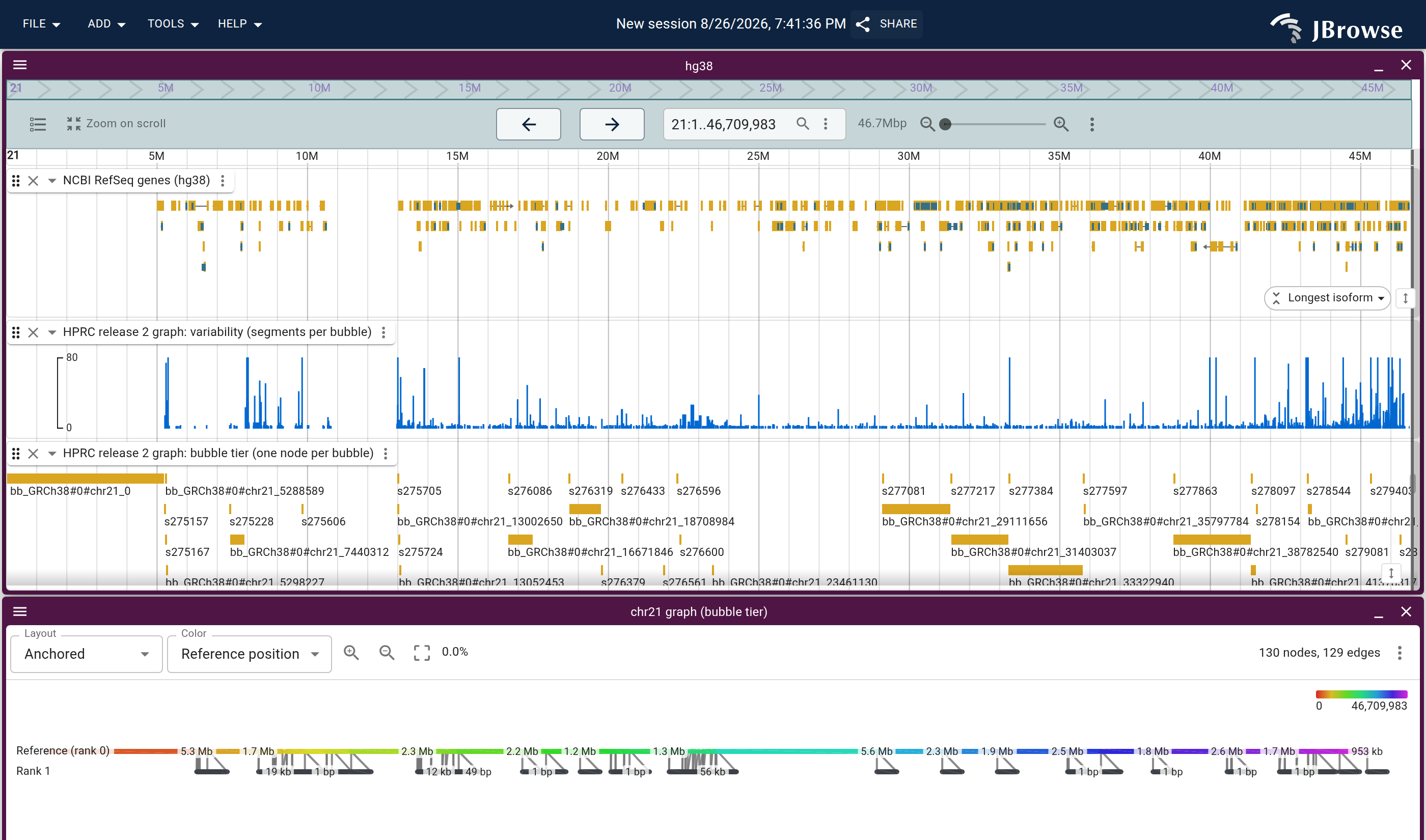Viewport: 1426px width, 840px height.
Task: Click the reference position color gradient legend
Action: (1361, 694)
